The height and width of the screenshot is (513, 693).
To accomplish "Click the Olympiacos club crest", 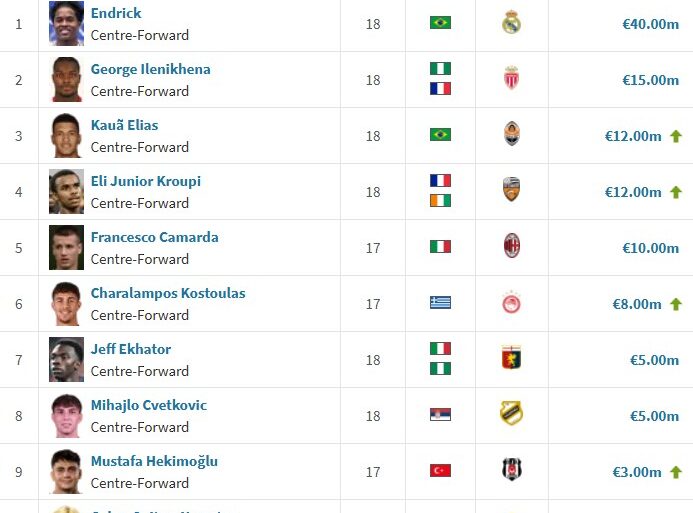I will [512, 303].
